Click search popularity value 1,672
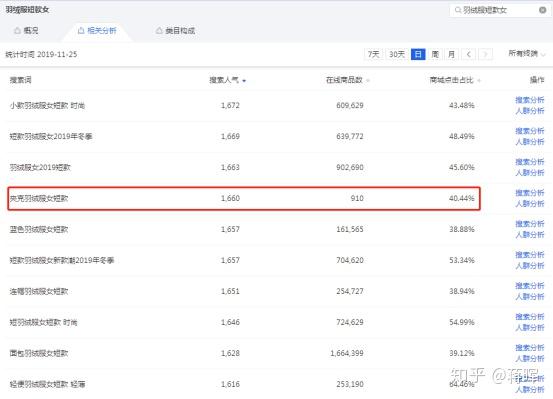Image resolution: width=553 pixels, height=399 pixels. point(230,105)
